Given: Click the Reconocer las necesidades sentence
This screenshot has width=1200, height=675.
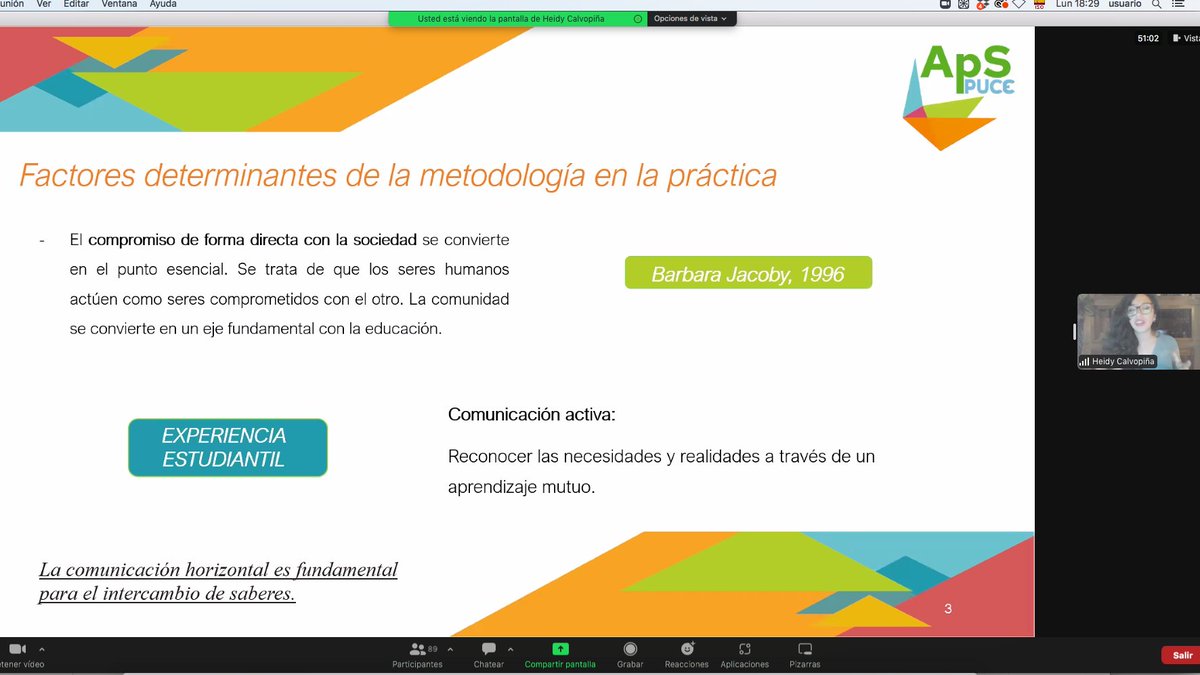Looking at the screenshot, I should [661, 472].
